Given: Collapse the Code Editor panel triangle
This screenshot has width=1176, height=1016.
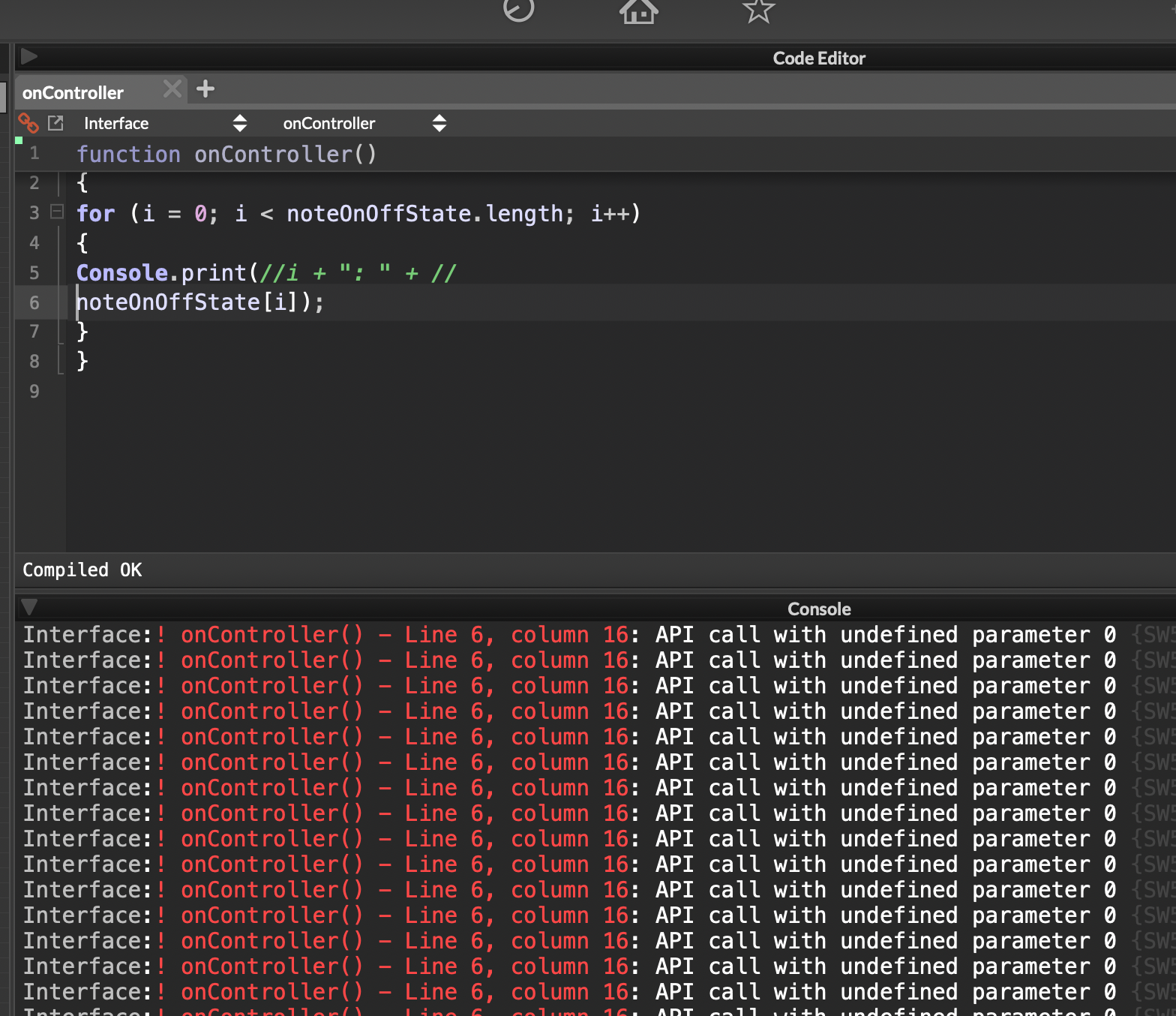Looking at the screenshot, I should (29, 56).
